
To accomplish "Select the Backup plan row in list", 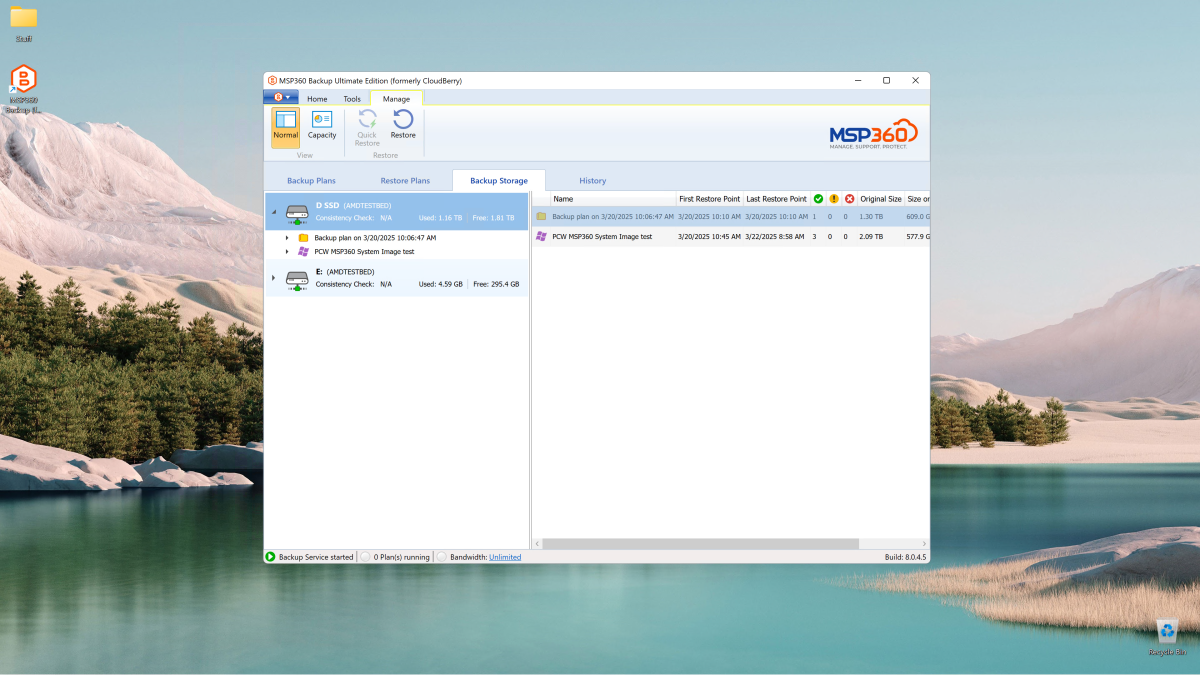I will coord(731,216).
